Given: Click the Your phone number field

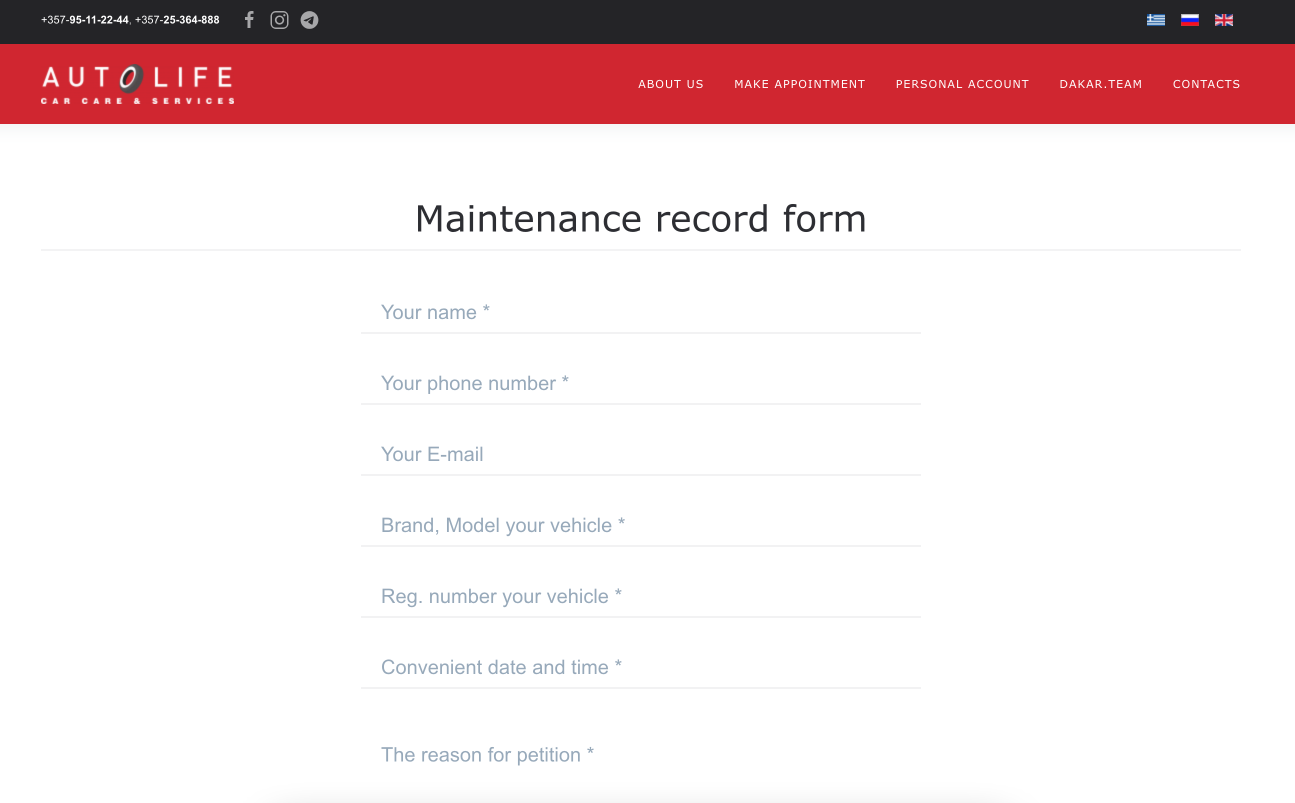Looking at the screenshot, I should [640, 384].
